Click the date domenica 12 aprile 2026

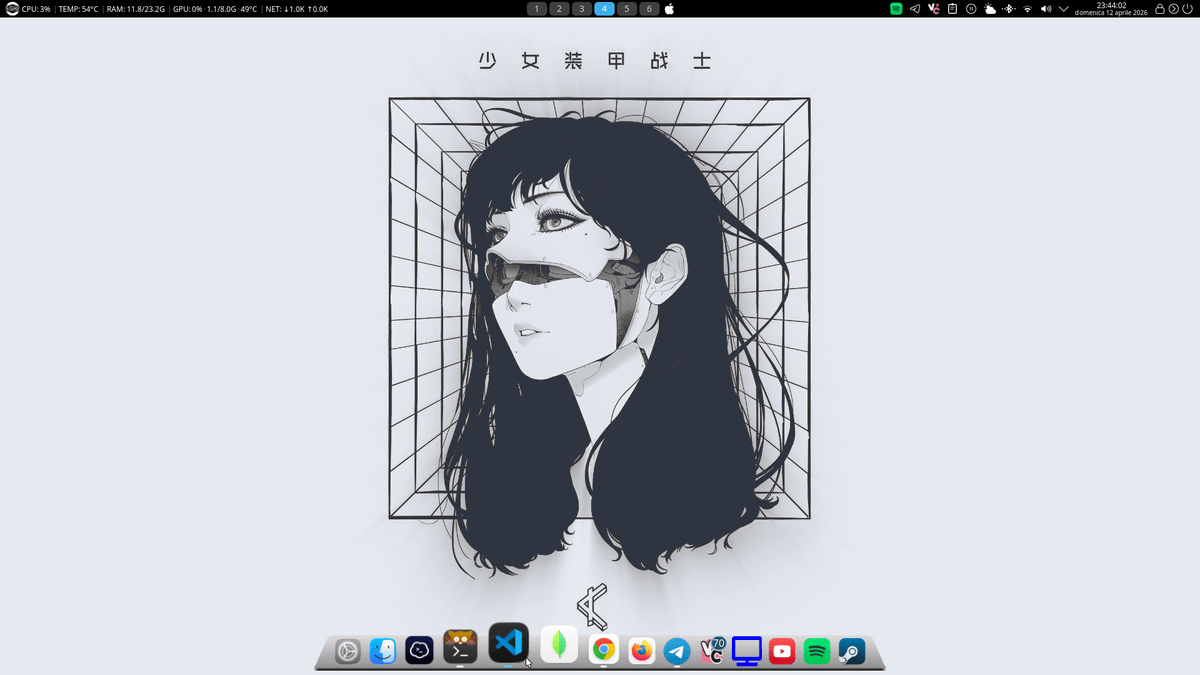(x=1111, y=13)
